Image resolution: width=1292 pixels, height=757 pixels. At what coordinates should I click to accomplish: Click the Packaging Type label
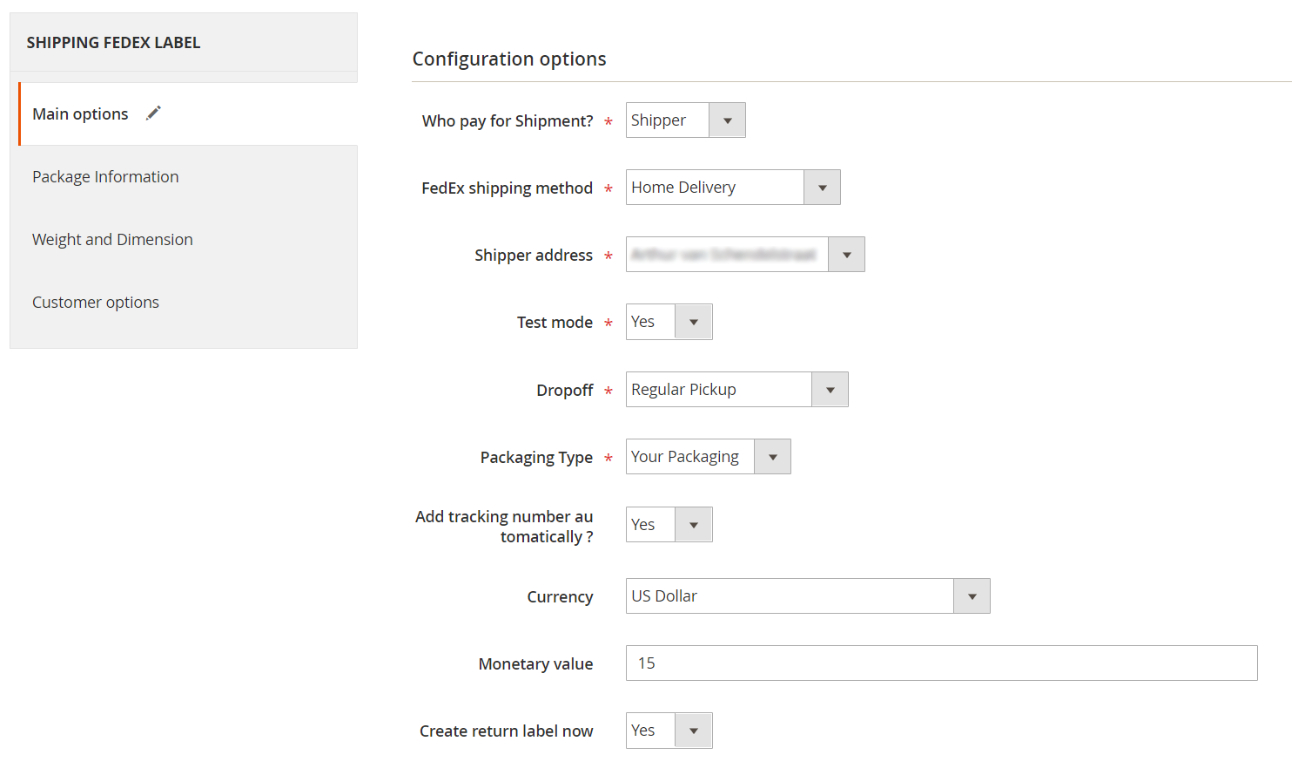click(x=537, y=457)
